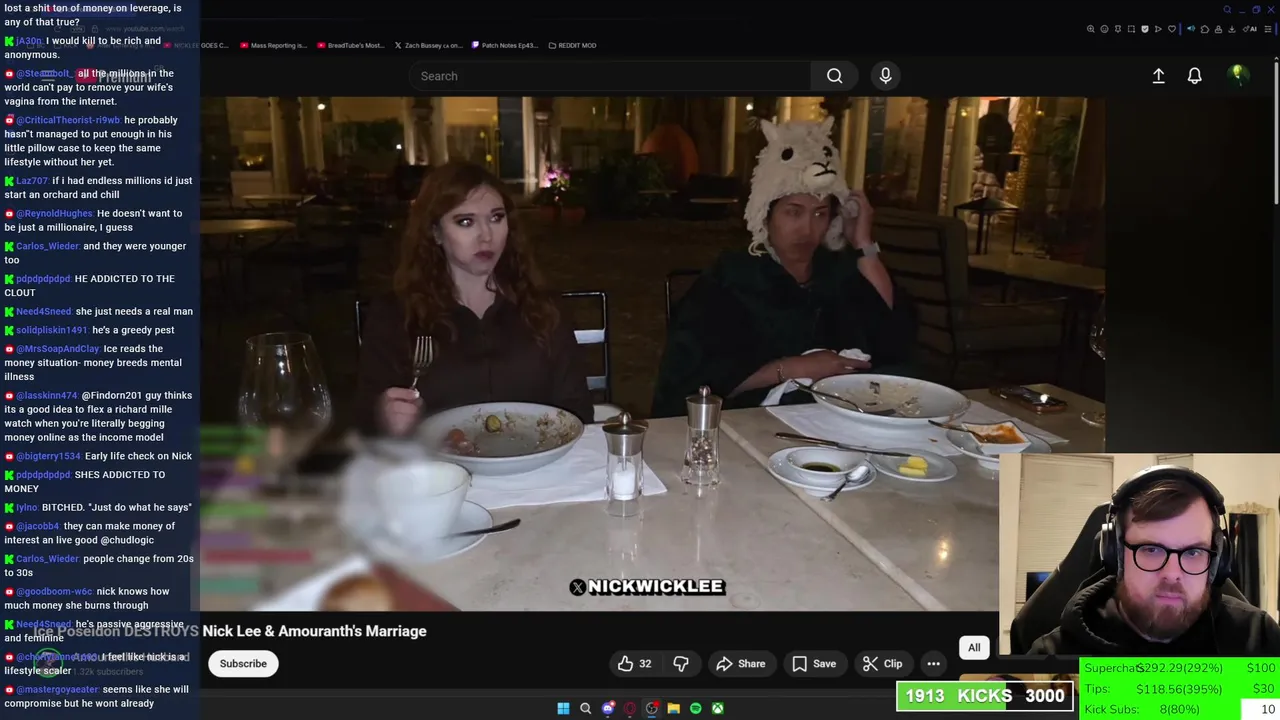Open Discord from the taskbar
This screenshot has height=720, width=1280.
(x=608, y=708)
